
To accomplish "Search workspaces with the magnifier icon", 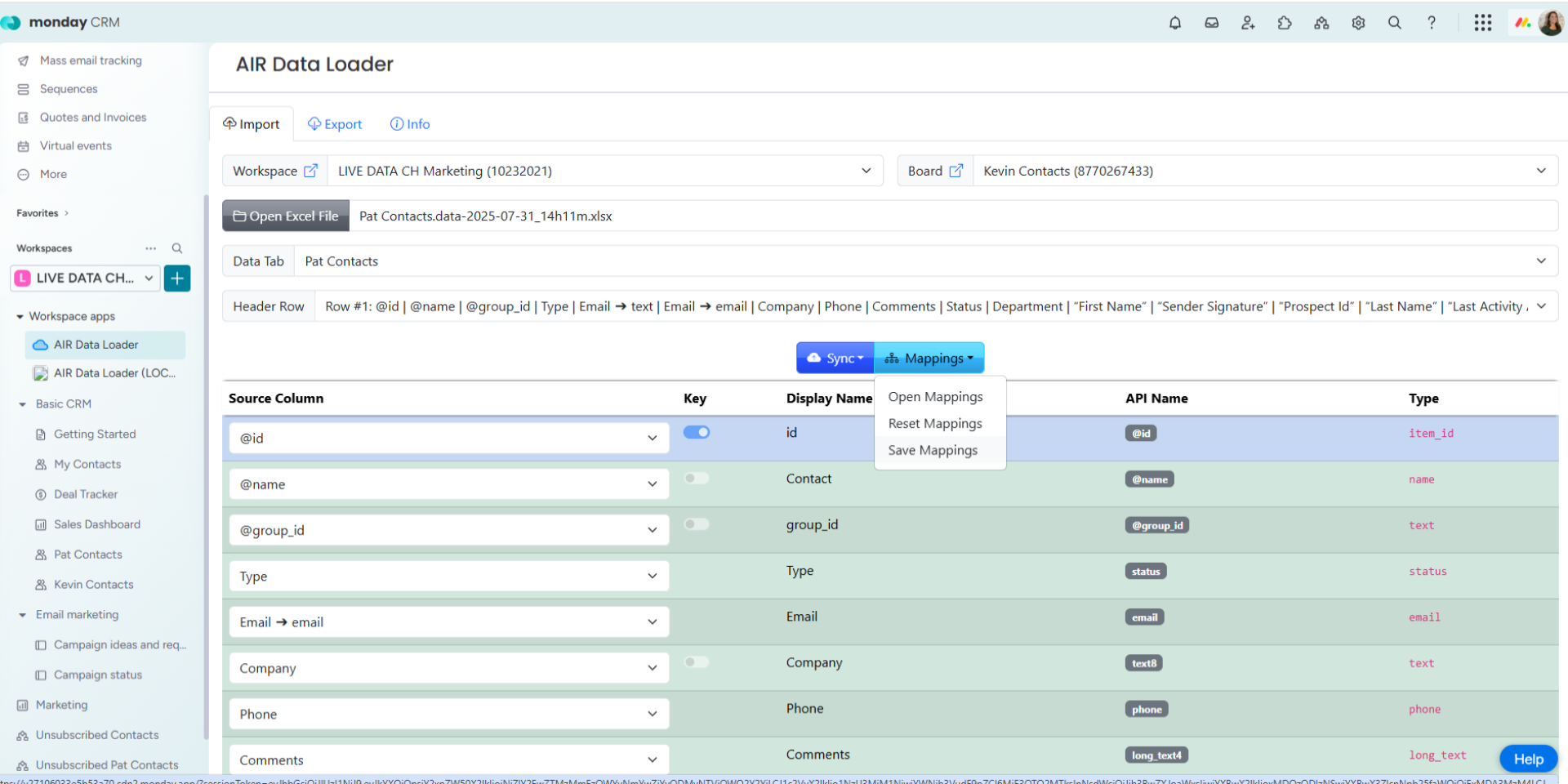I will click(x=177, y=248).
